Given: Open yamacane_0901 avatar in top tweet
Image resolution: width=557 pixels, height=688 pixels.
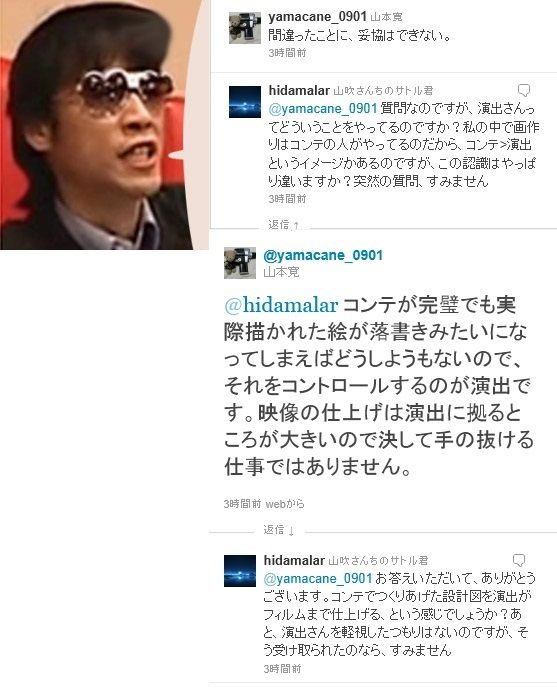Looking at the screenshot, I should 244,28.
